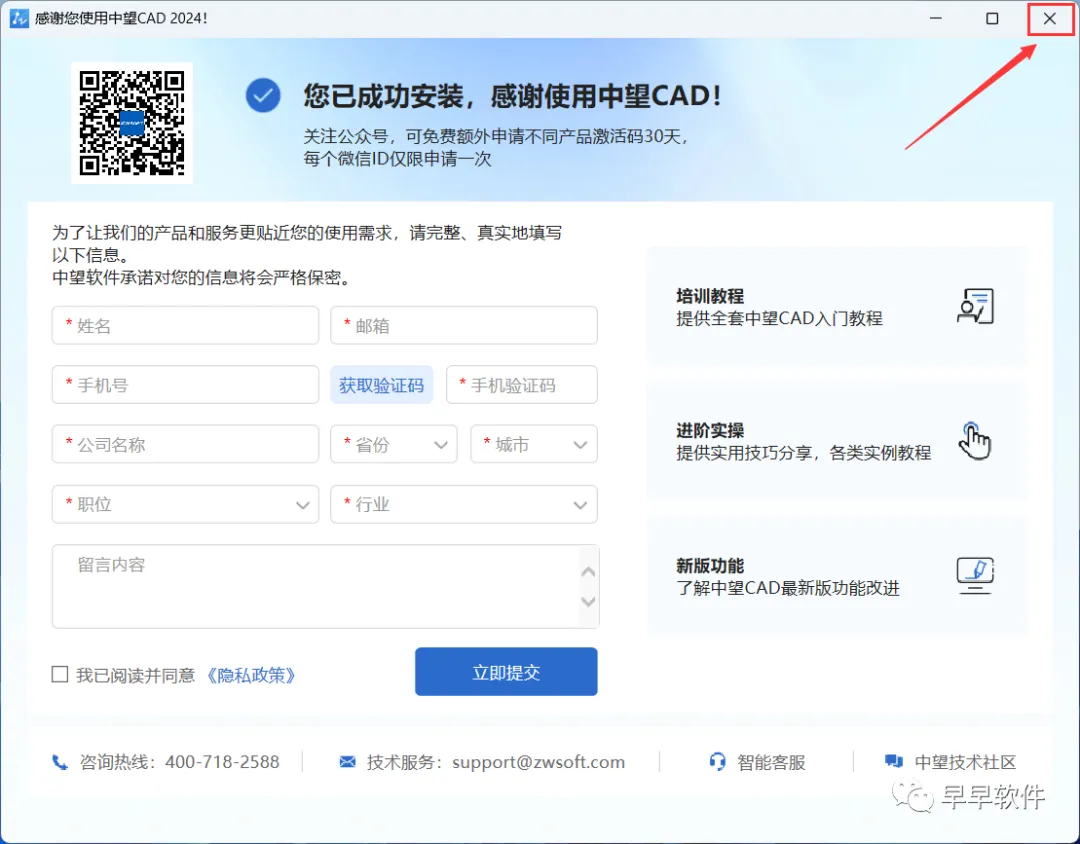
Task: Click the 获取验证码 button
Action: [x=382, y=384]
